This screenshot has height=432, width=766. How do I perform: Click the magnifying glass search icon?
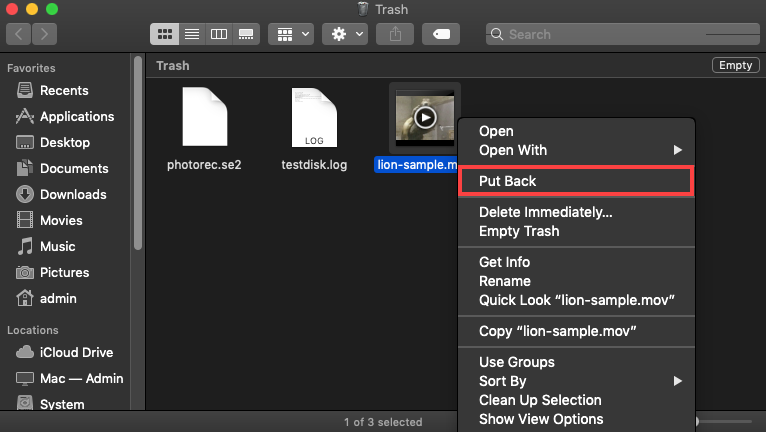[497, 34]
